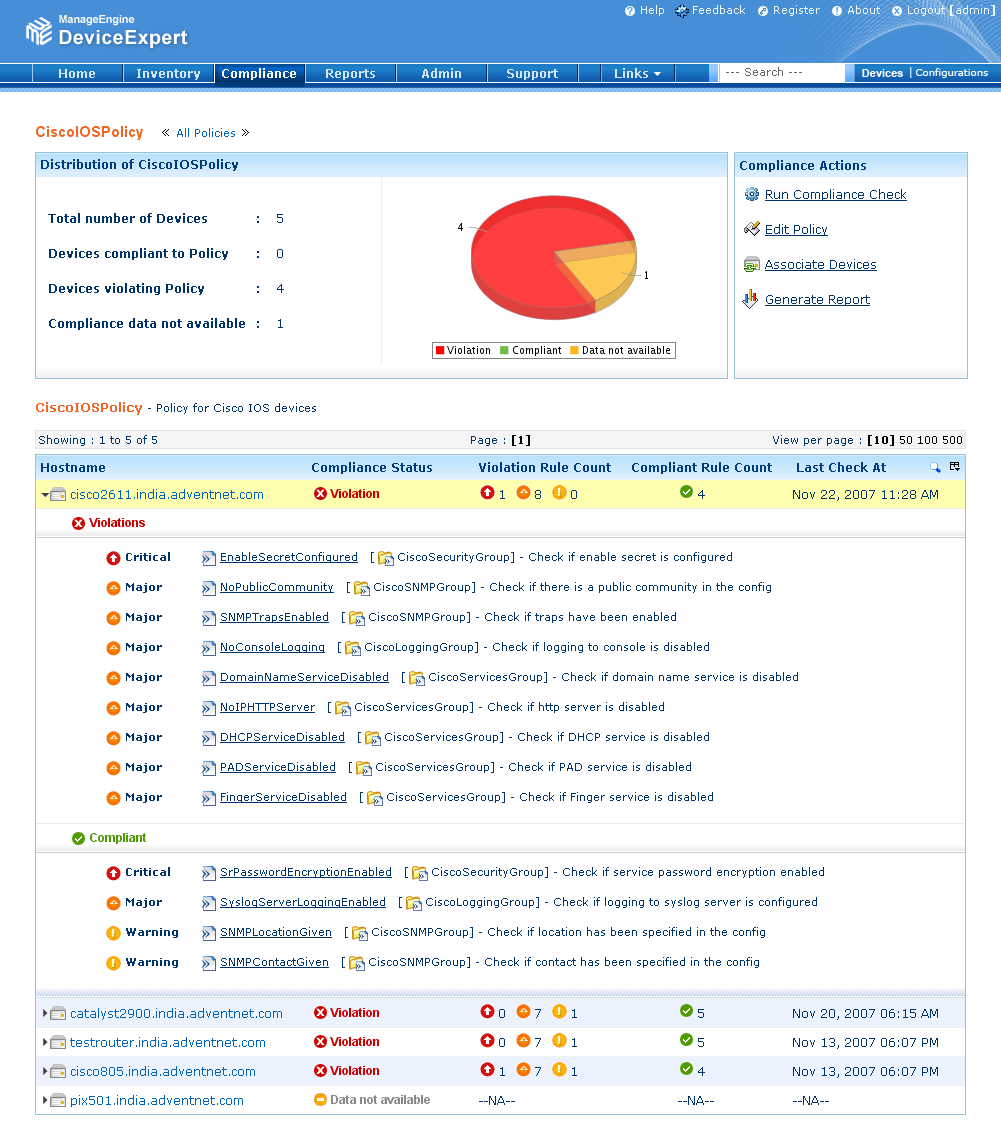Set view per page to 50
This screenshot has height=1134, width=1001.
click(x=906, y=440)
